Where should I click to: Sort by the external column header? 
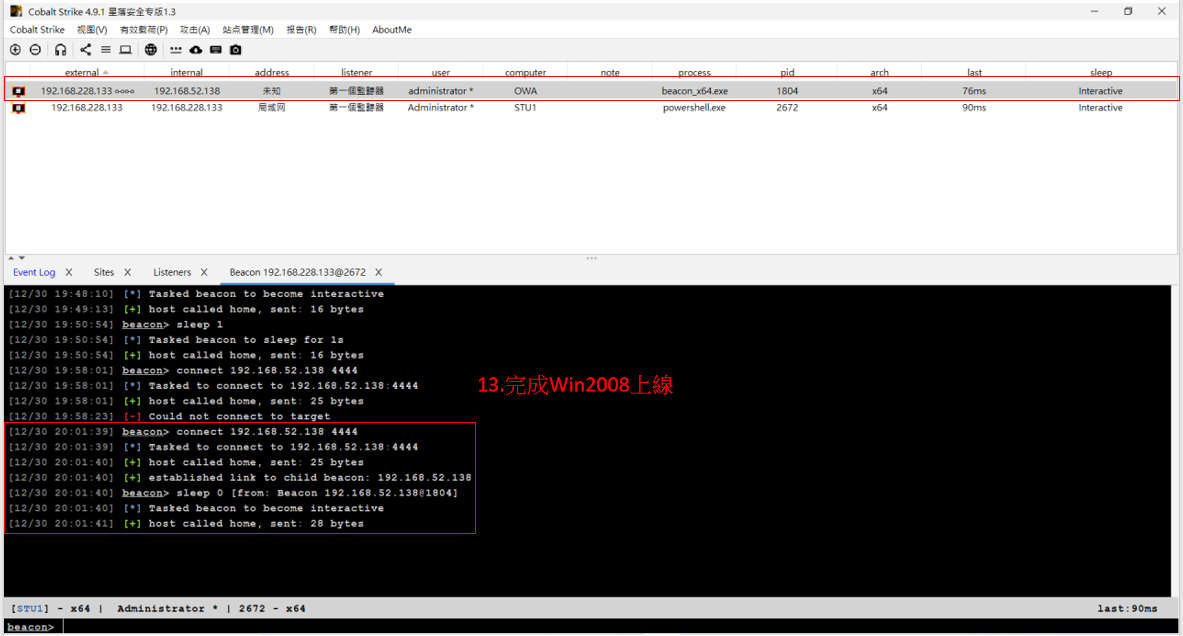click(x=86, y=72)
